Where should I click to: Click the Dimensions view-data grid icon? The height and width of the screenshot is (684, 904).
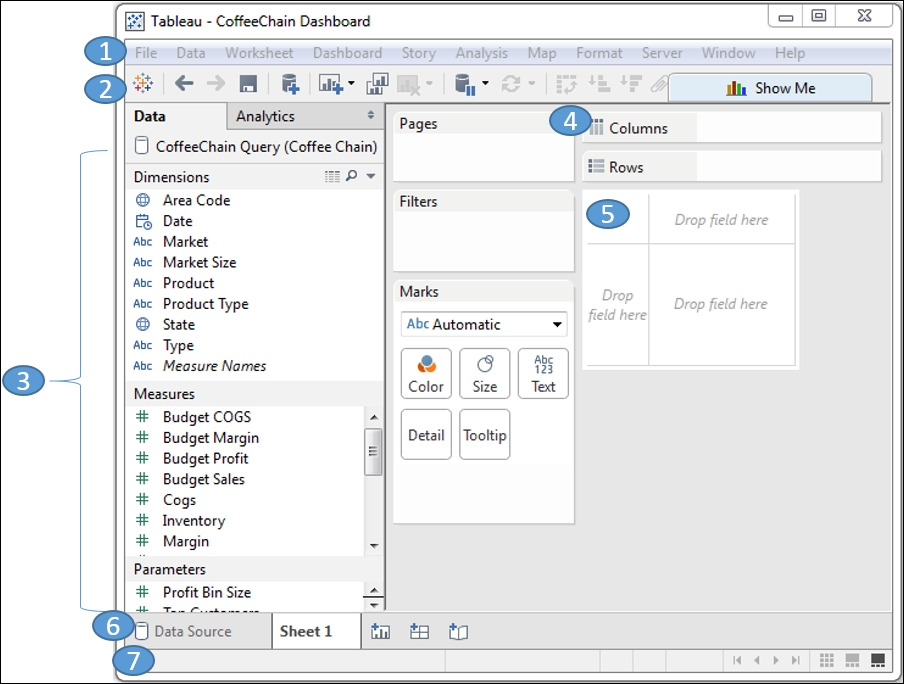click(332, 176)
